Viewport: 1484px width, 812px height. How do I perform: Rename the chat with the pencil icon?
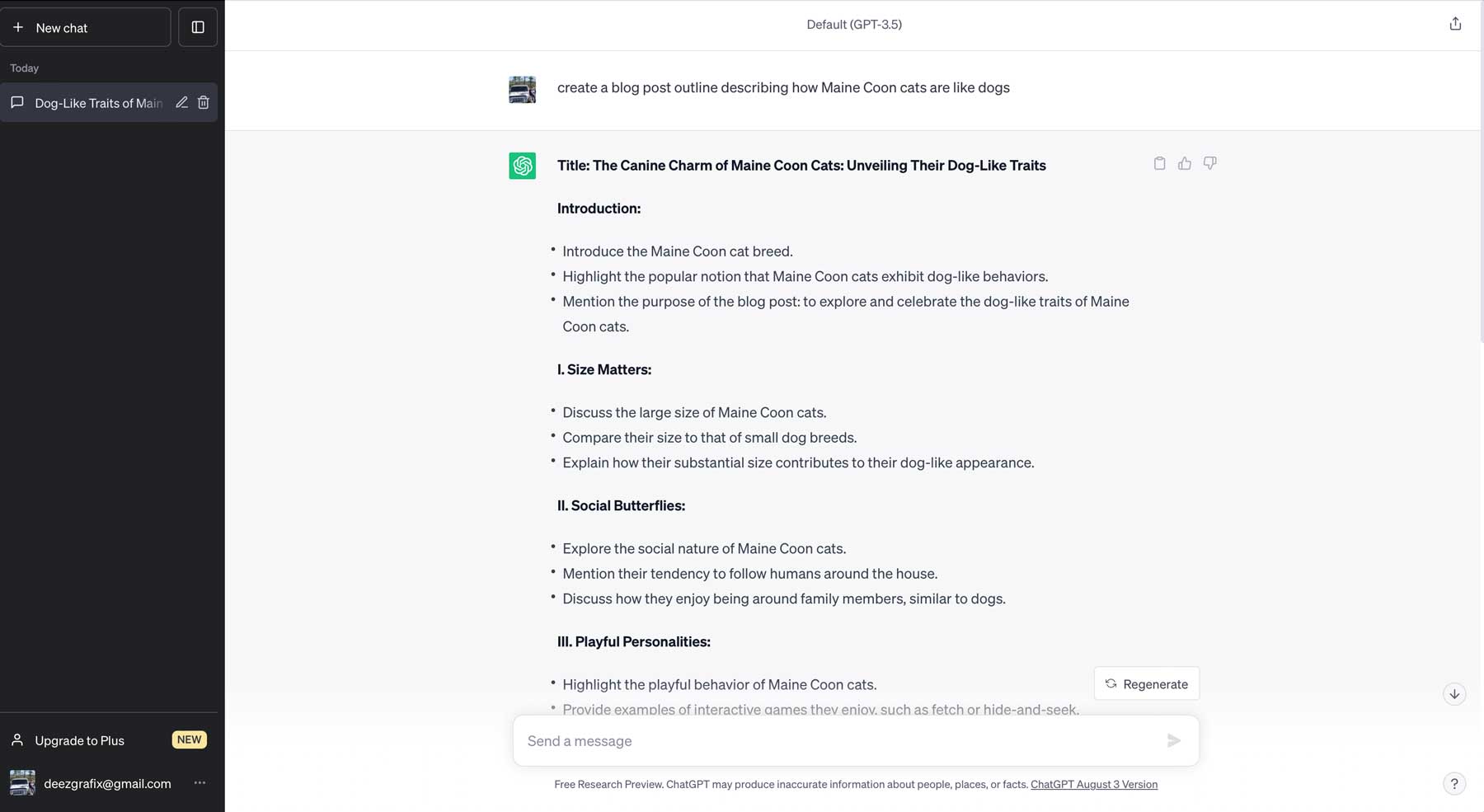[x=181, y=102]
